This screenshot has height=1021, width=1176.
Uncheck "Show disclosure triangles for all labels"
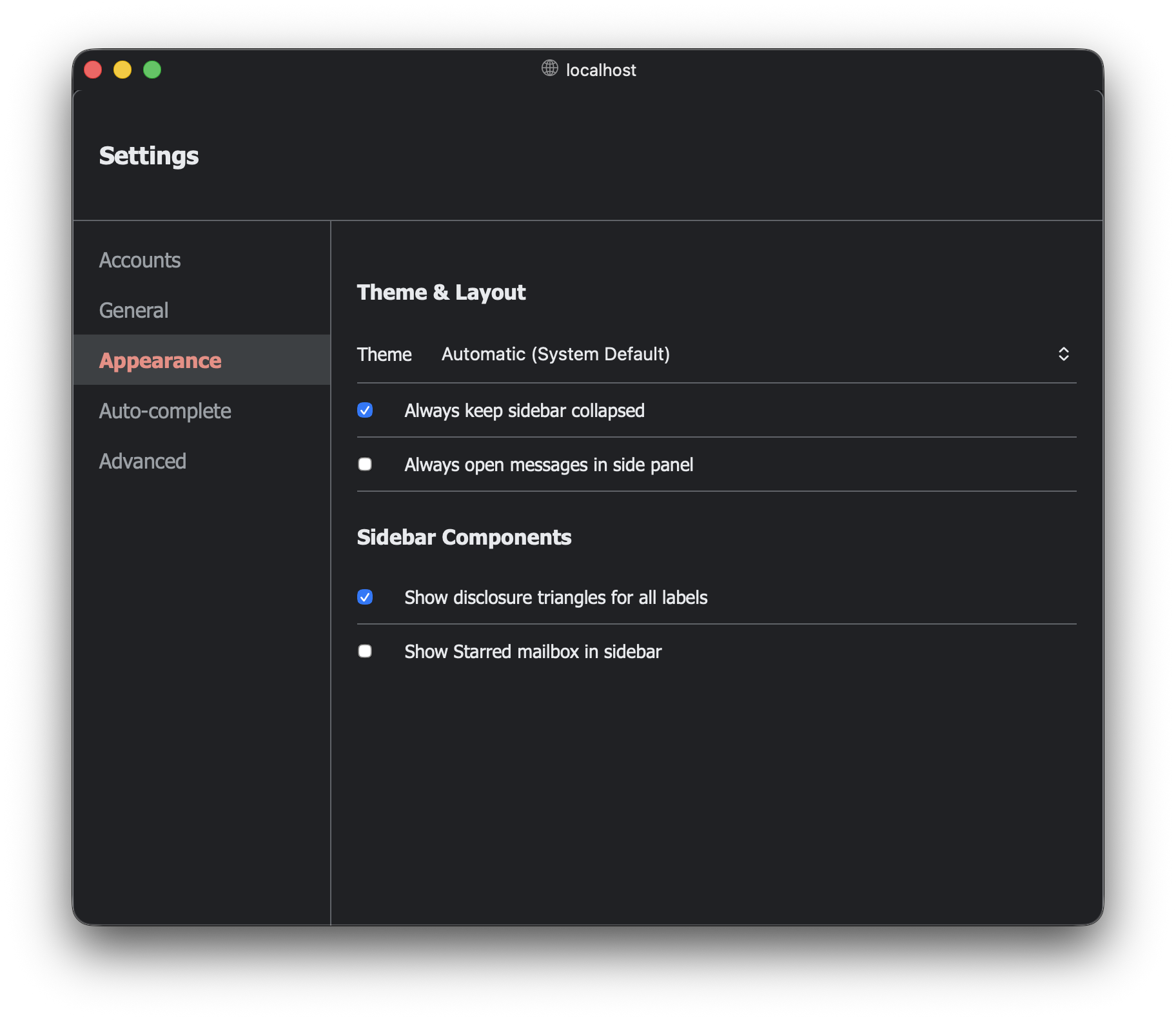(365, 597)
